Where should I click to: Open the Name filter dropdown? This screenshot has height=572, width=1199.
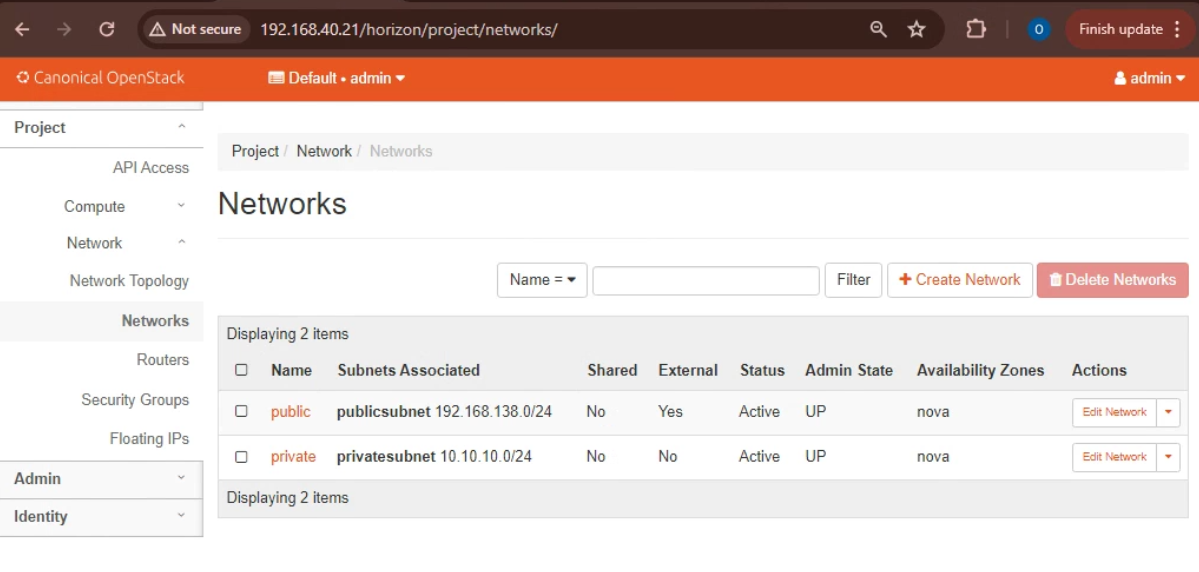pyautogui.click(x=542, y=280)
